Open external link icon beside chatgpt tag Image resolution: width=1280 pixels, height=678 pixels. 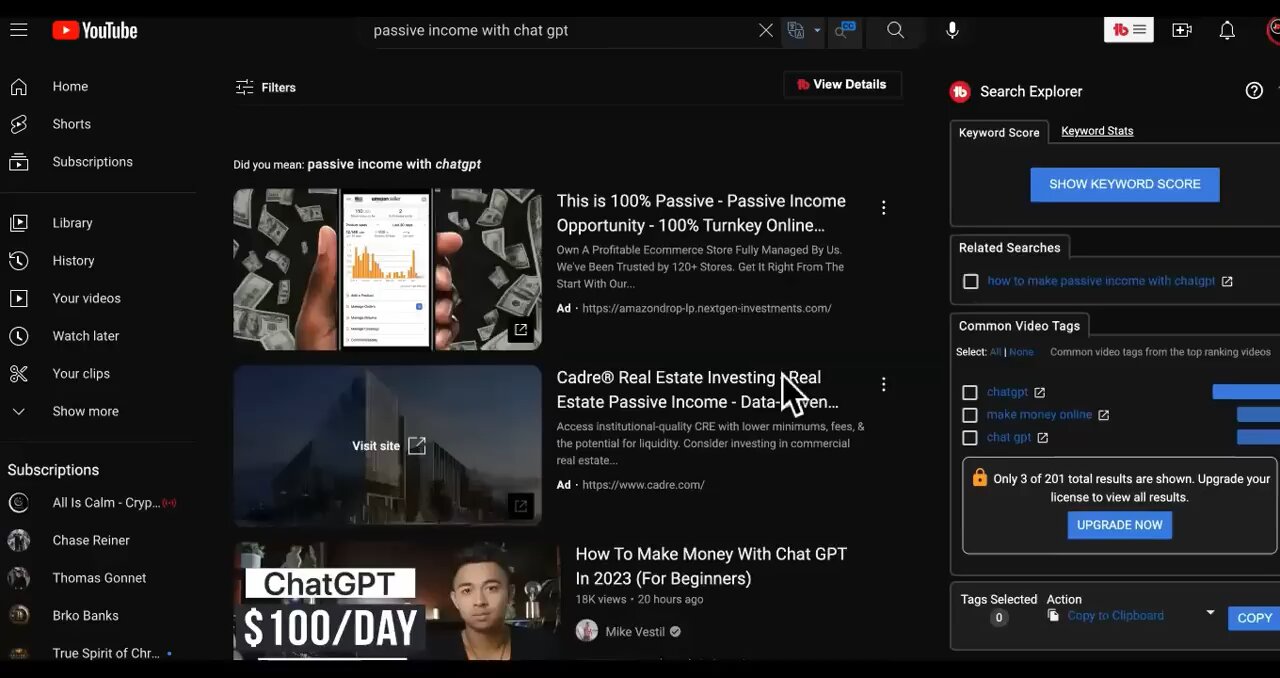[x=1039, y=393]
